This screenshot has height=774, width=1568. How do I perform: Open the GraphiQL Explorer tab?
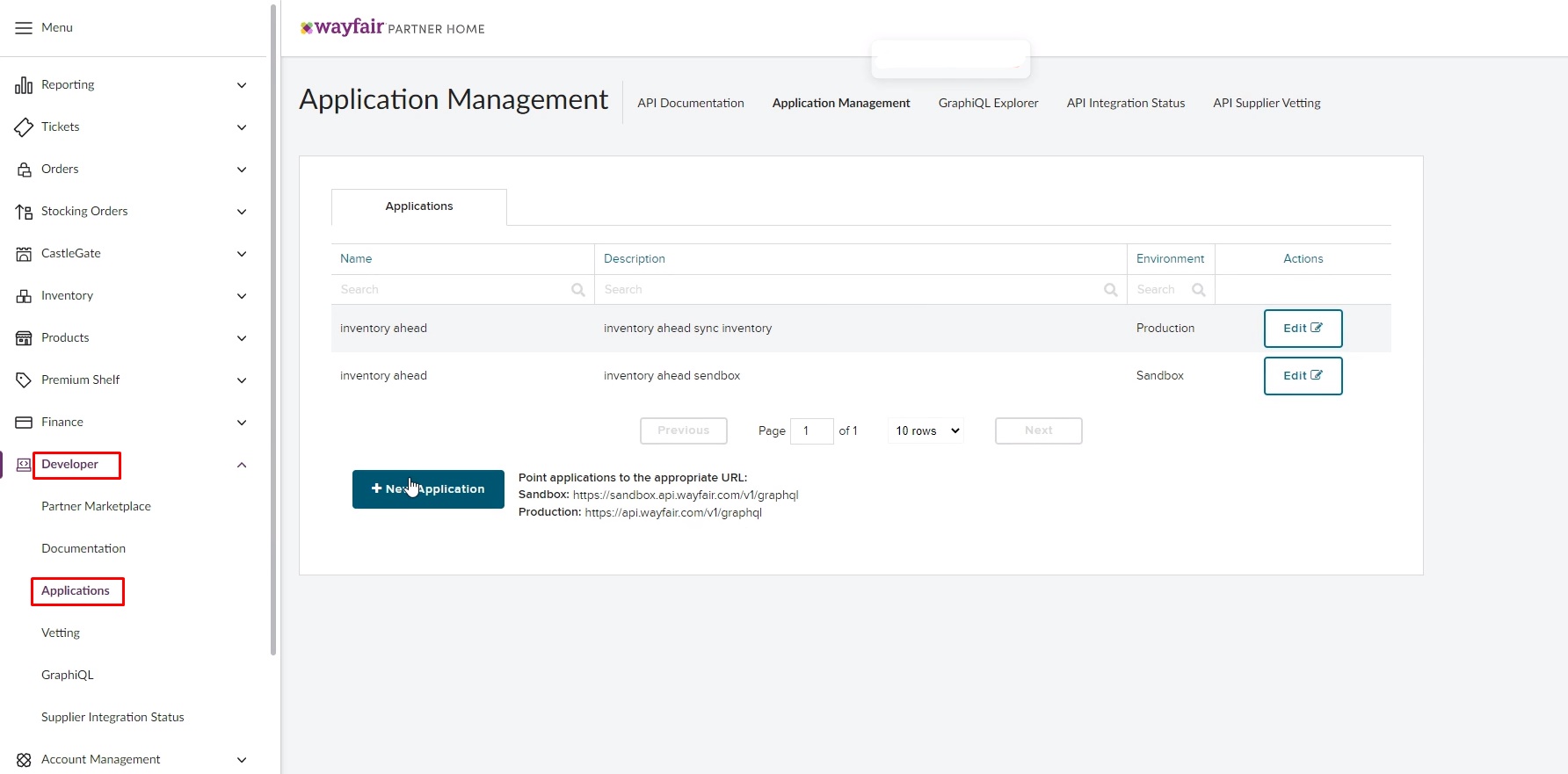click(988, 103)
